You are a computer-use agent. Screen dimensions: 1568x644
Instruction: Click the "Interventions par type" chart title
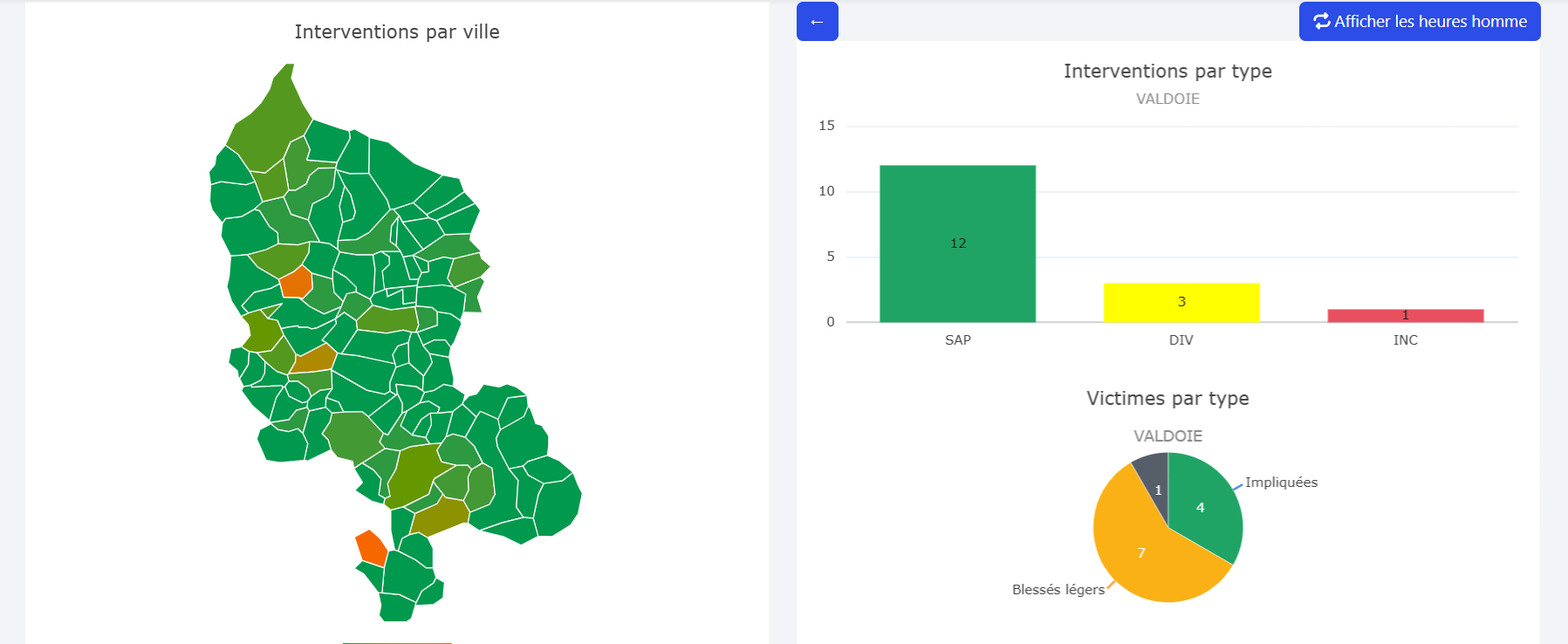point(1167,72)
